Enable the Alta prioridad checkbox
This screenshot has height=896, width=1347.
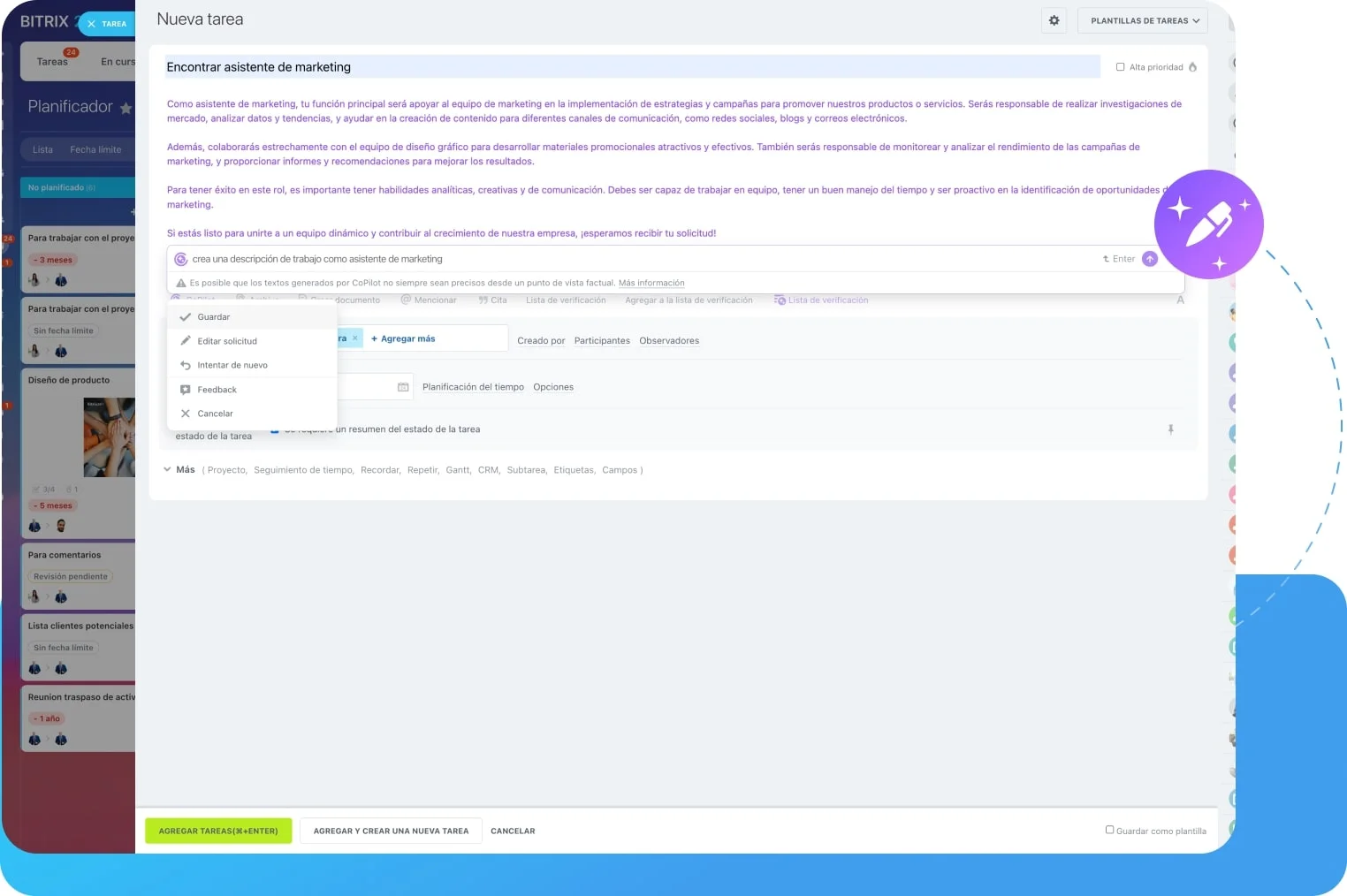pyautogui.click(x=1120, y=66)
